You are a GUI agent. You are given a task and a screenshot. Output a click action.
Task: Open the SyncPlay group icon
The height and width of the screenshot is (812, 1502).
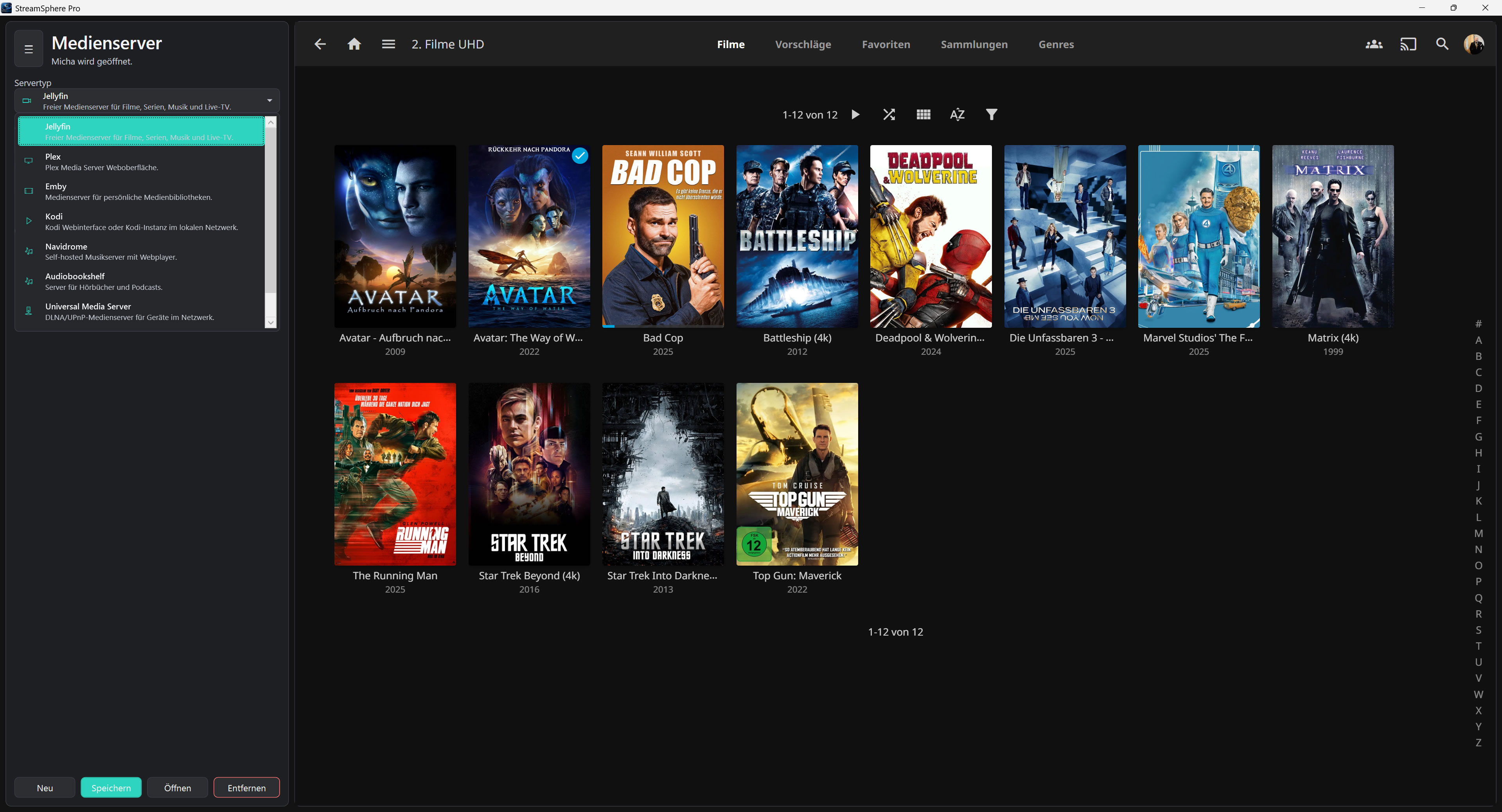1374,44
